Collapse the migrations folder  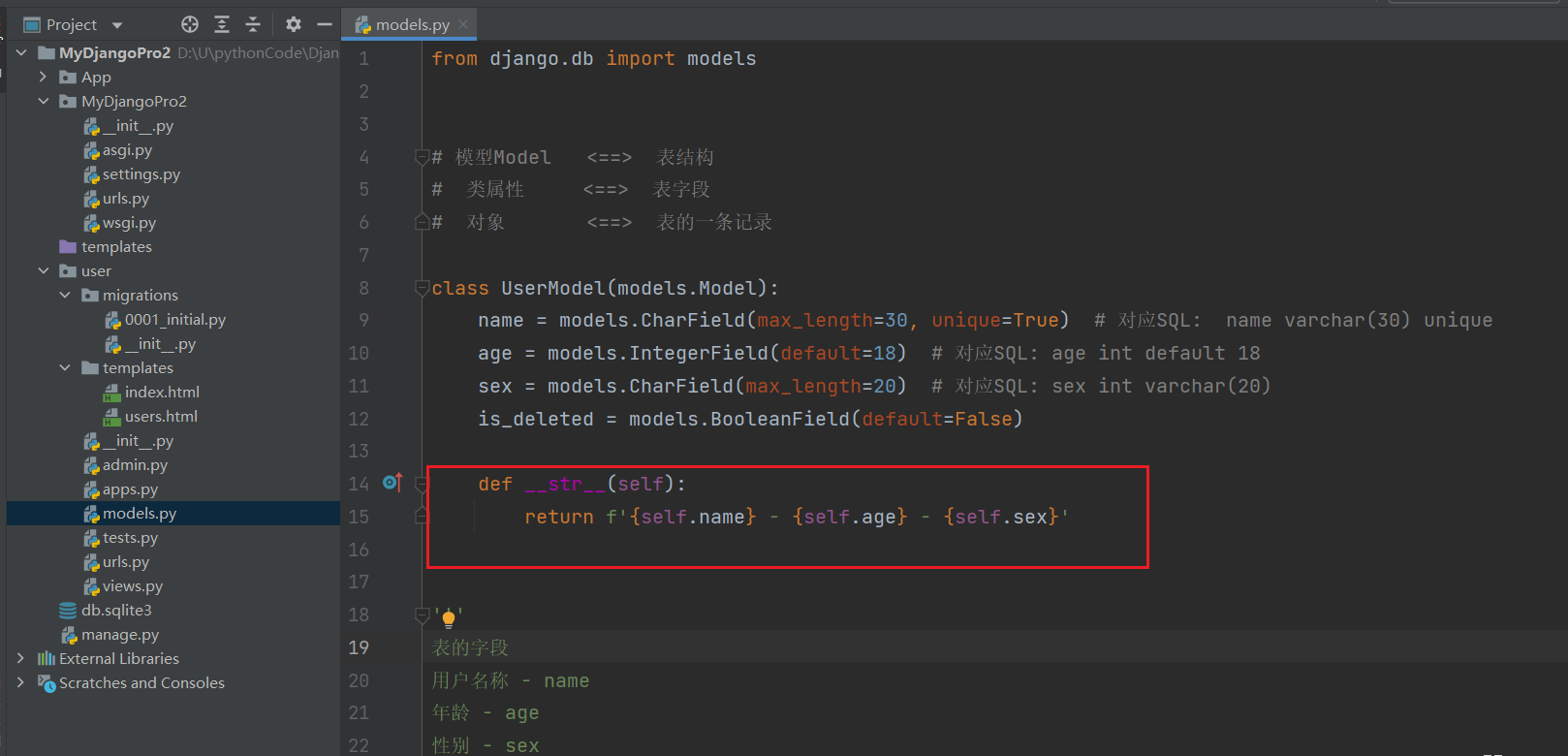click(x=65, y=295)
